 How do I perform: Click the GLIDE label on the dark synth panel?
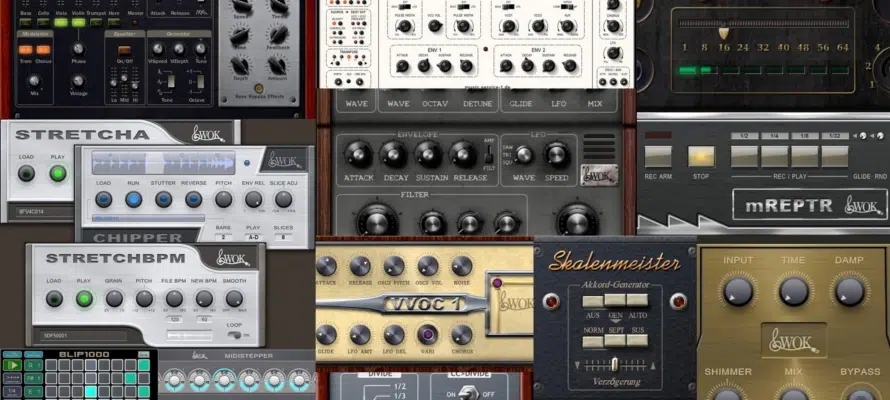pos(520,104)
